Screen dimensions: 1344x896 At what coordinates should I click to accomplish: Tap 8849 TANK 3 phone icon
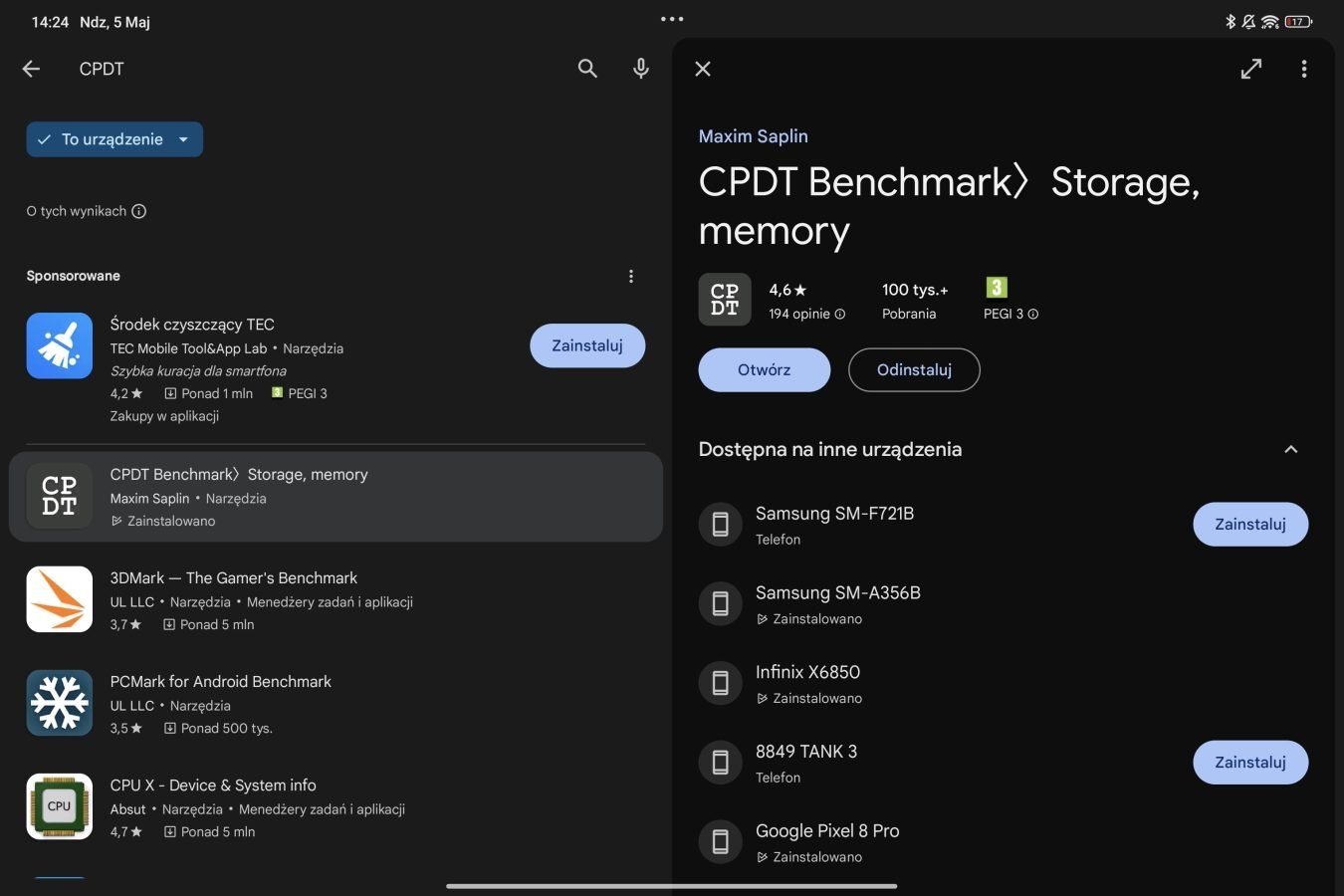tap(721, 763)
